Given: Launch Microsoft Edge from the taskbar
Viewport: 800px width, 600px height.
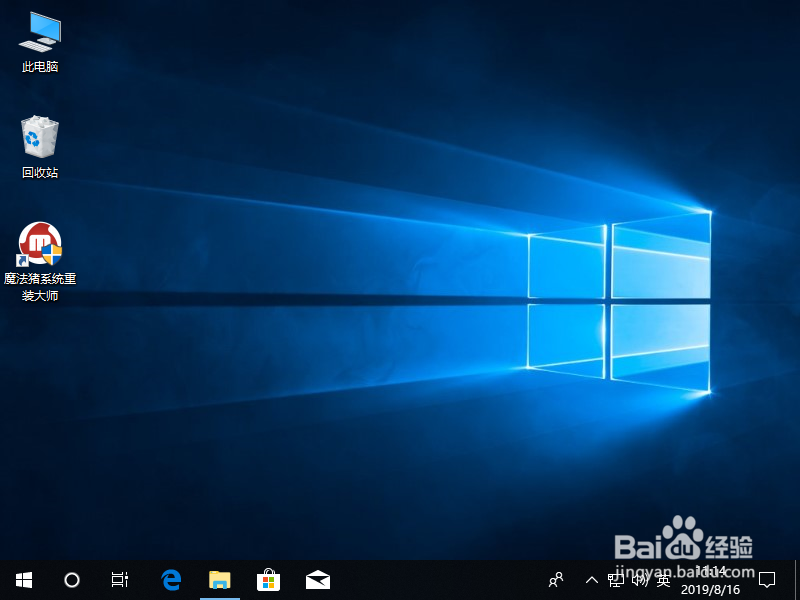Looking at the screenshot, I should (x=170, y=580).
